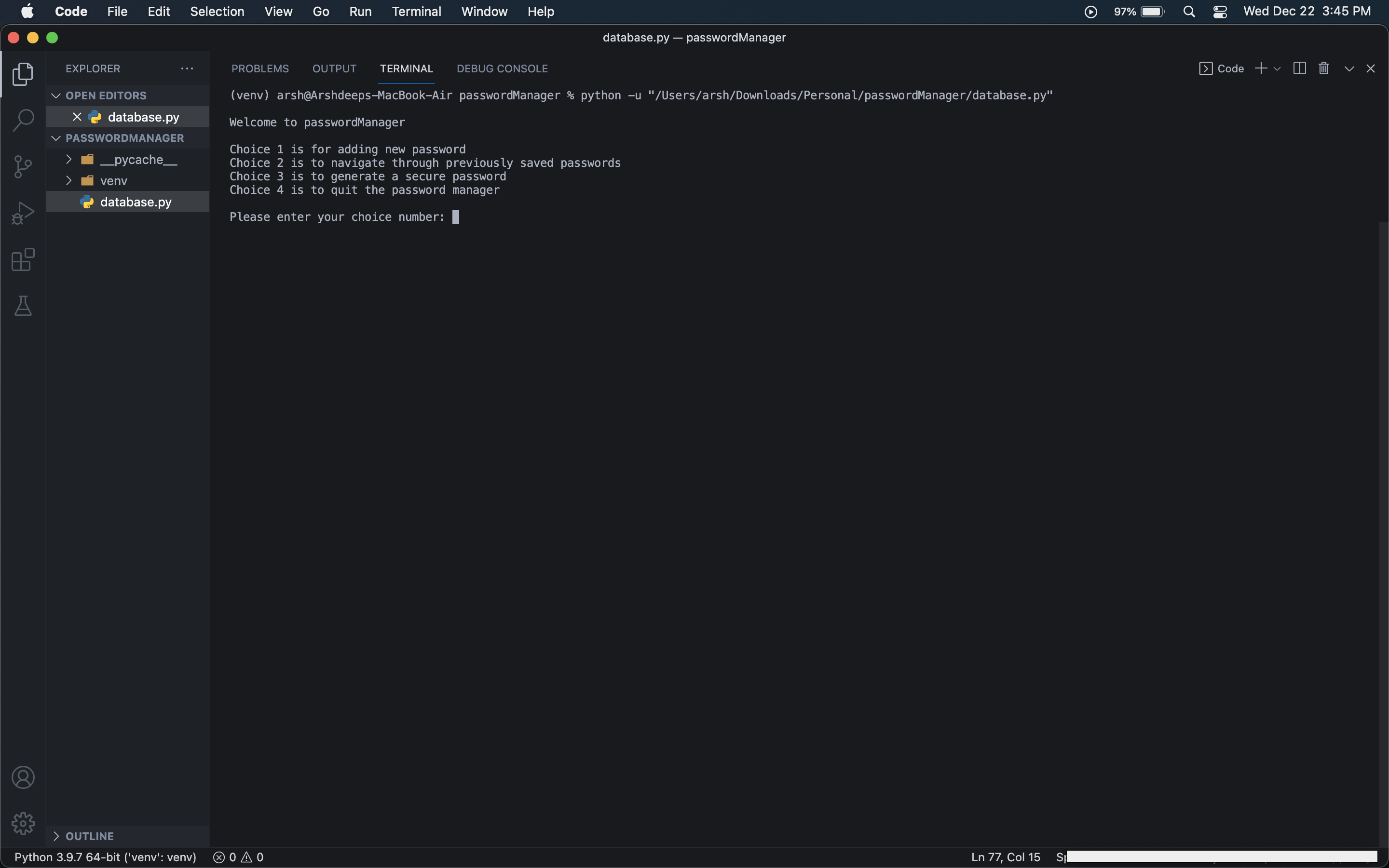Split the terminal panel
1389x868 pixels.
click(1299, 68)
